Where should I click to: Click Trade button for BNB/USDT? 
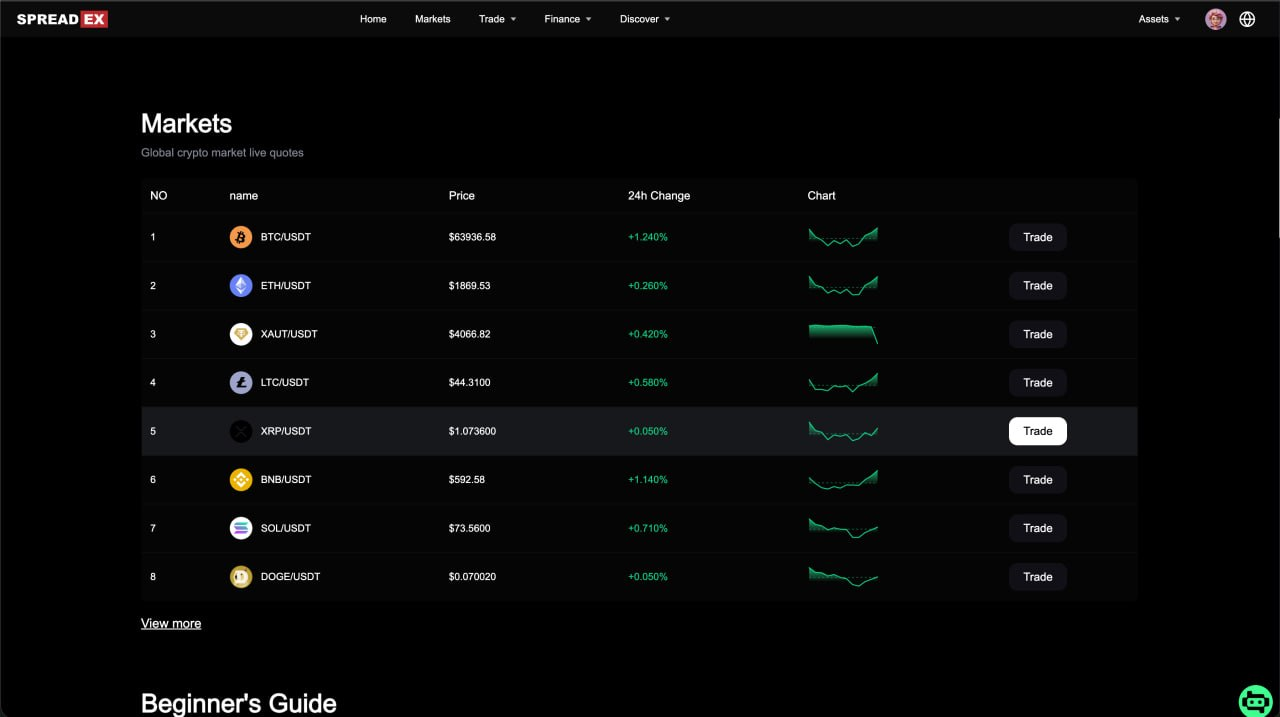click(x=1038, y=480)
